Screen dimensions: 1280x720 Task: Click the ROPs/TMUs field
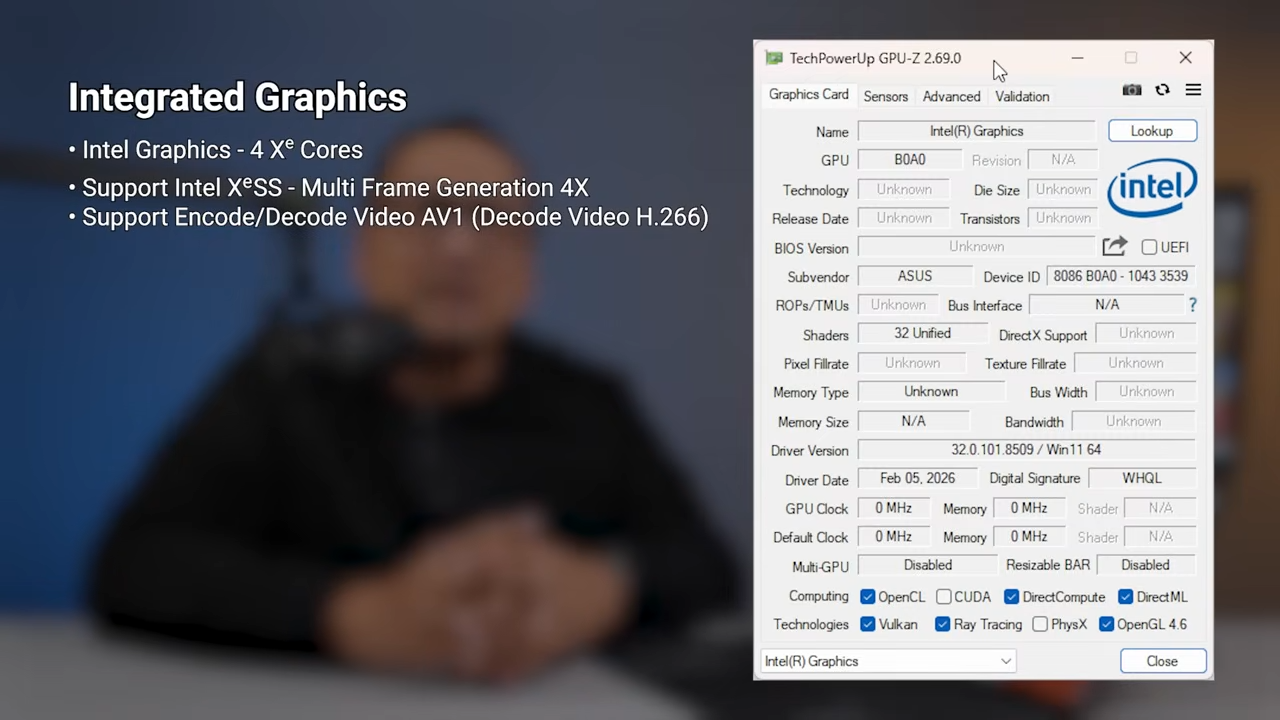(x=898, y=305)
